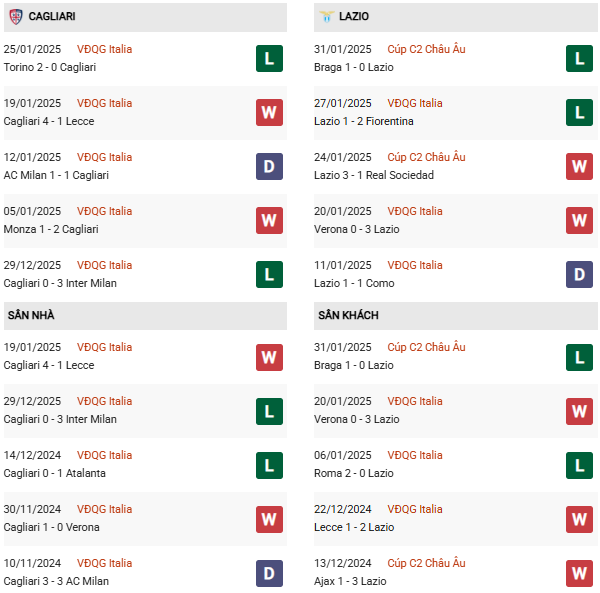The height and width of the screenshot is (593, 600).
Task: Click the W badge for Monza 1-2 Cagliari
Action: click(x=269, y=220)
